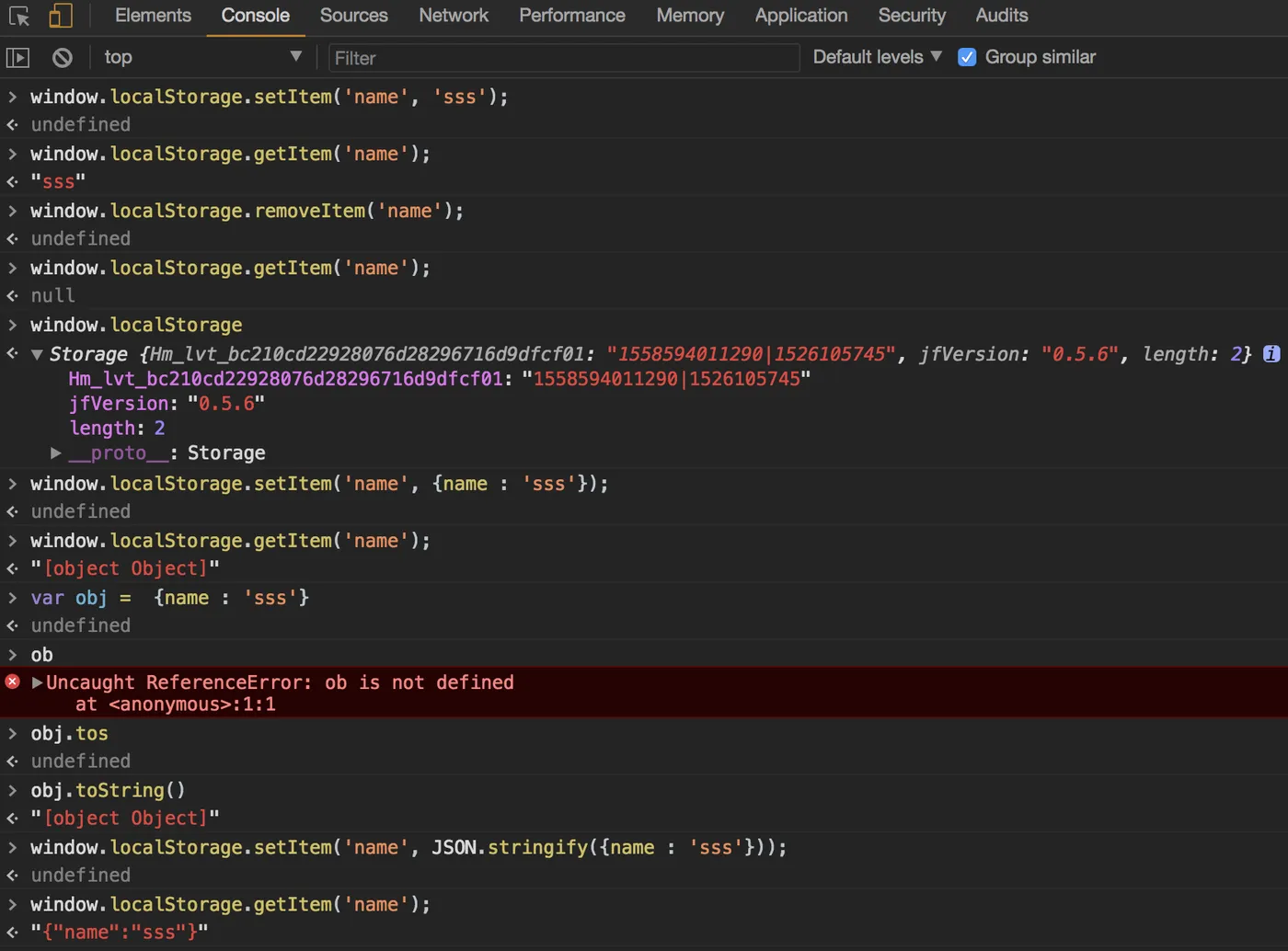Expand the __proto__: Storage entry
This screenshot has width=1288, height=951.
coord(56,453)
